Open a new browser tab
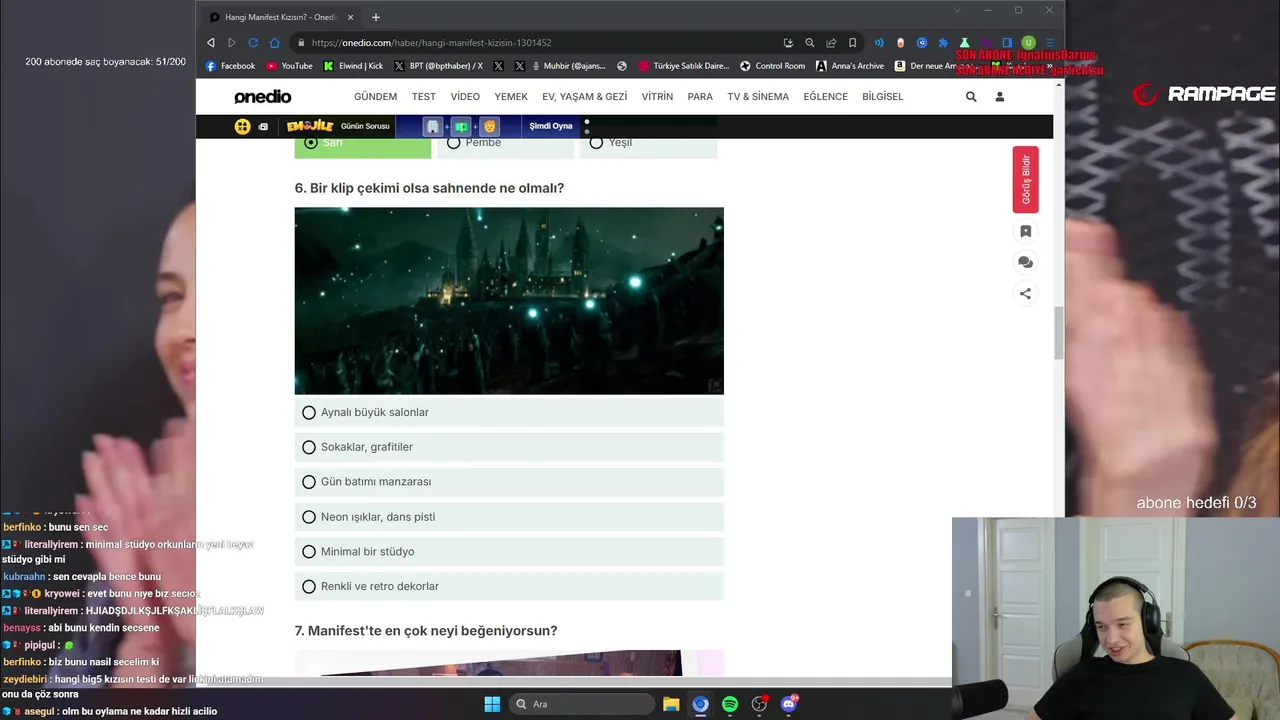 [x=376, y=17]
